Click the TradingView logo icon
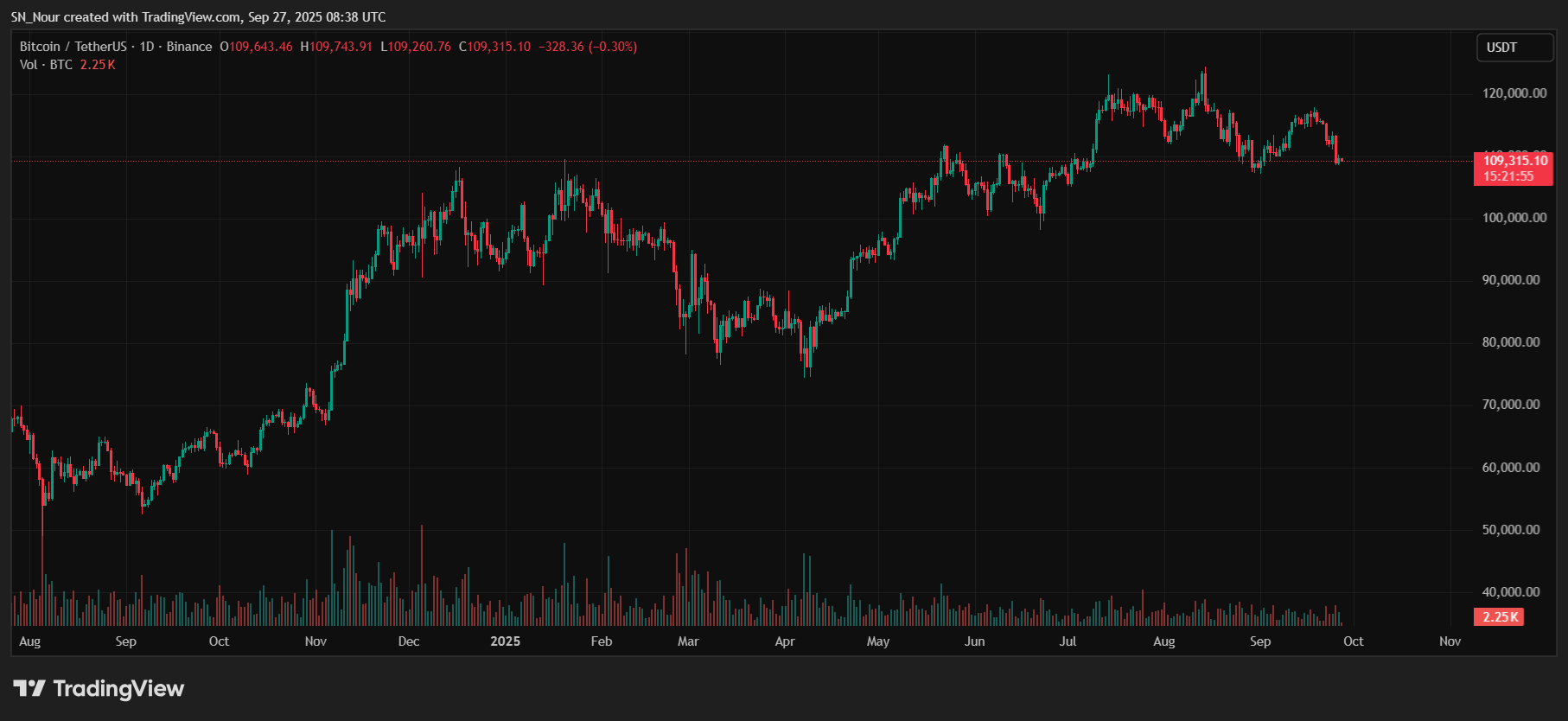The width and height of the screenshot is (1568, 721). tap(29, 688)
